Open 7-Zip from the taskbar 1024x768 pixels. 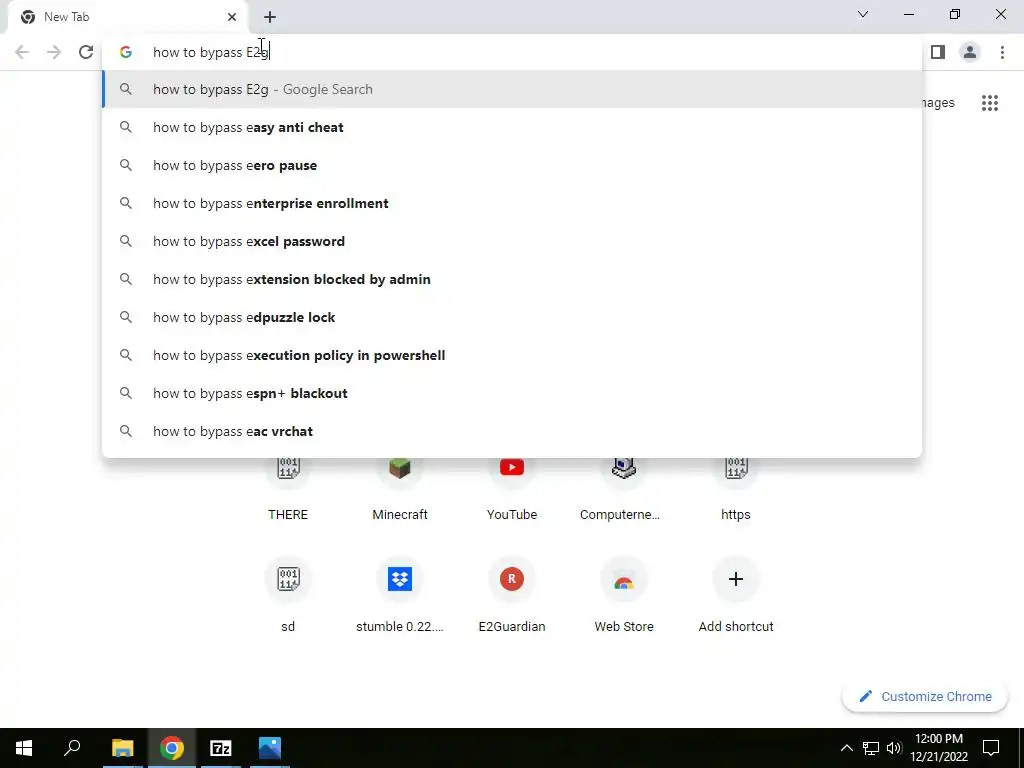[221, 748]
